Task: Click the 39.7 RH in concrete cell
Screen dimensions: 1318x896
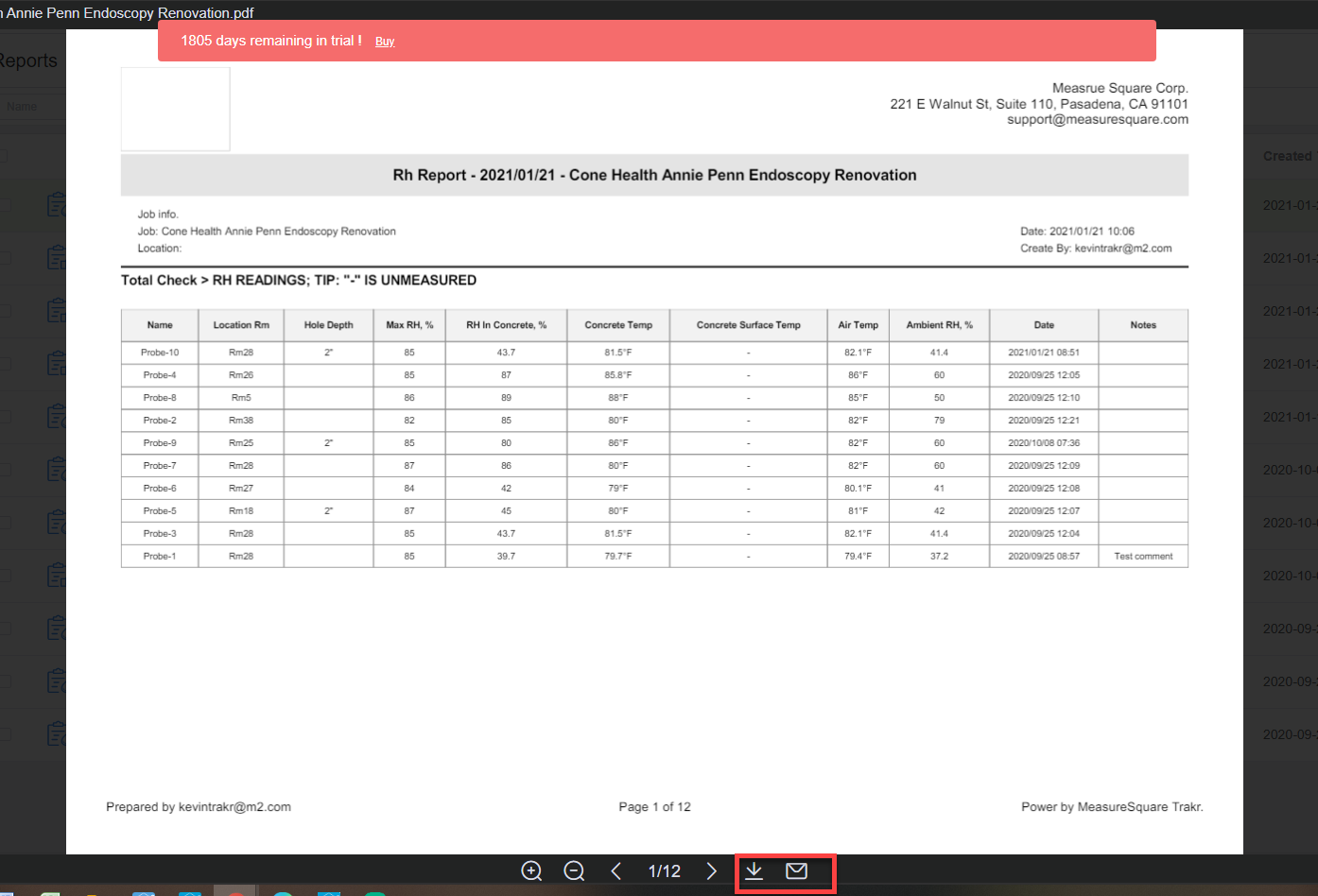Action: click(x=506, y=557)
